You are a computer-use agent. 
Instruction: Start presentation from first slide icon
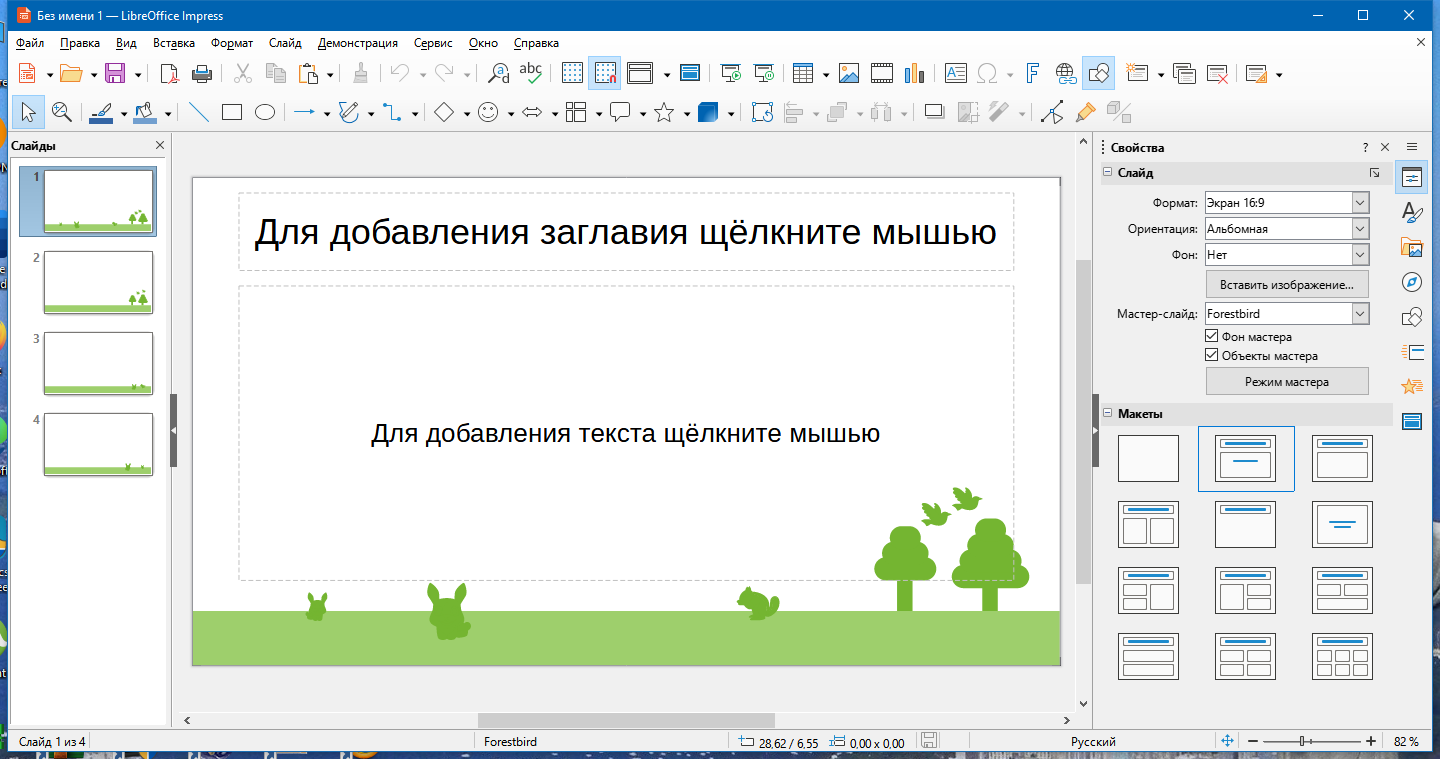coord(732,73)
